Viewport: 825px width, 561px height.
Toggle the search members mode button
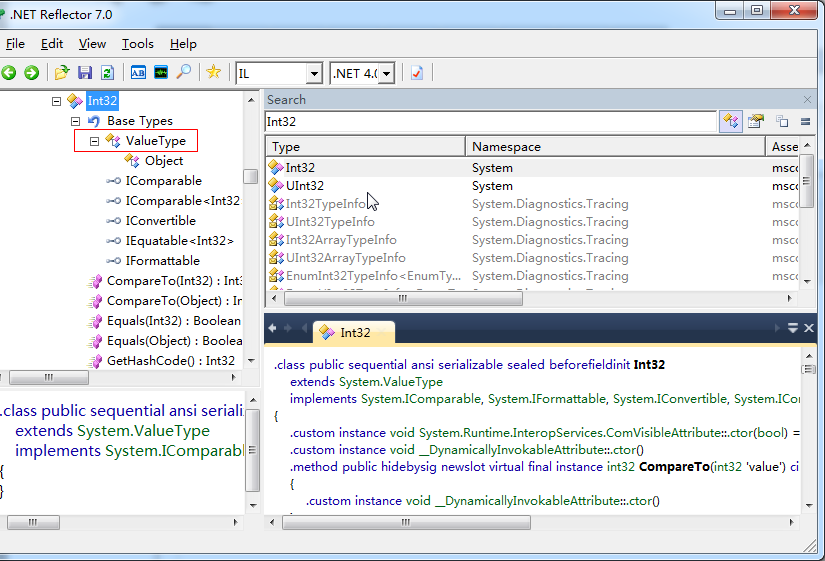pyautogui.click(x=756, y=121)
